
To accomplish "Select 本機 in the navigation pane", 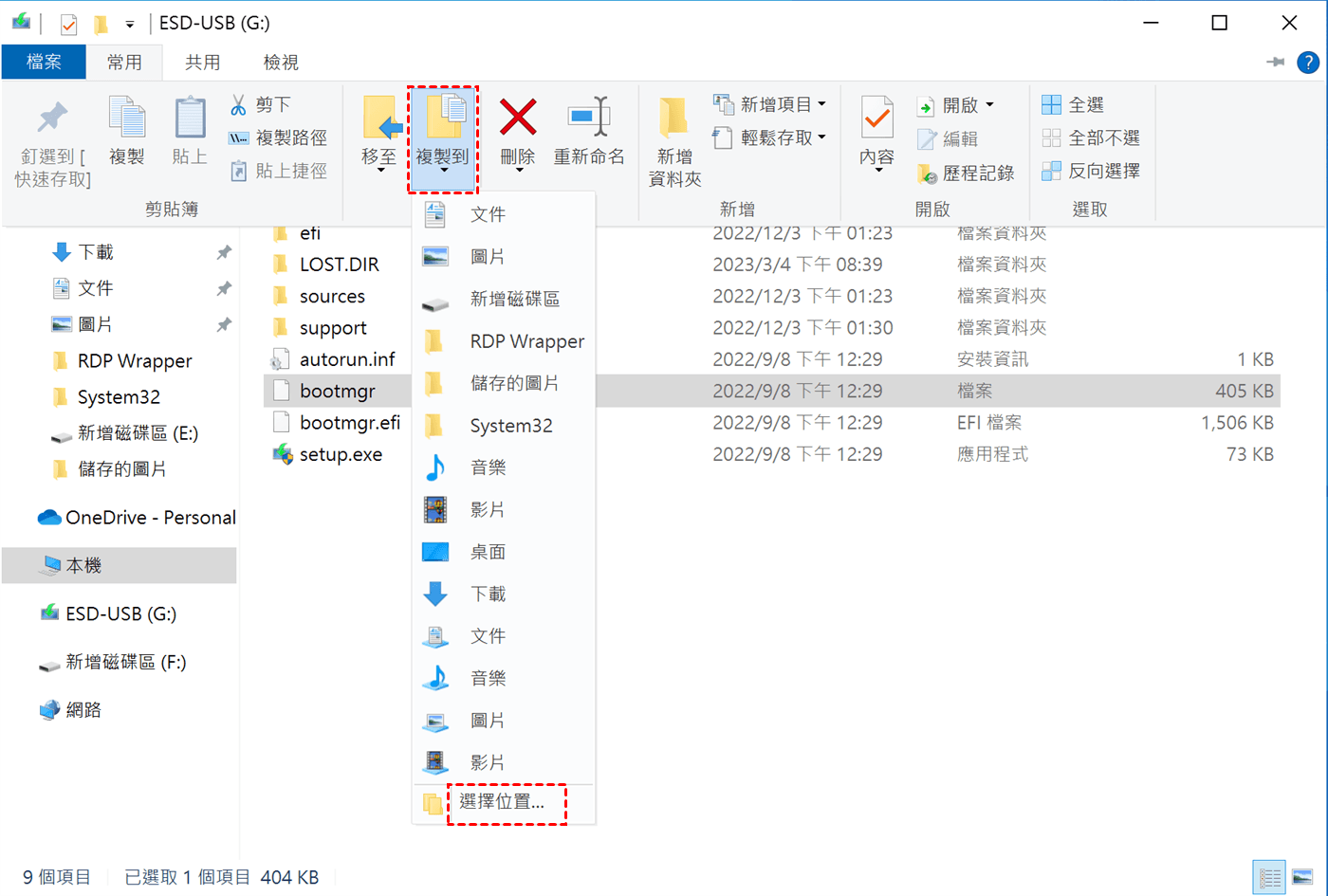I will click(x=120, y=566).
